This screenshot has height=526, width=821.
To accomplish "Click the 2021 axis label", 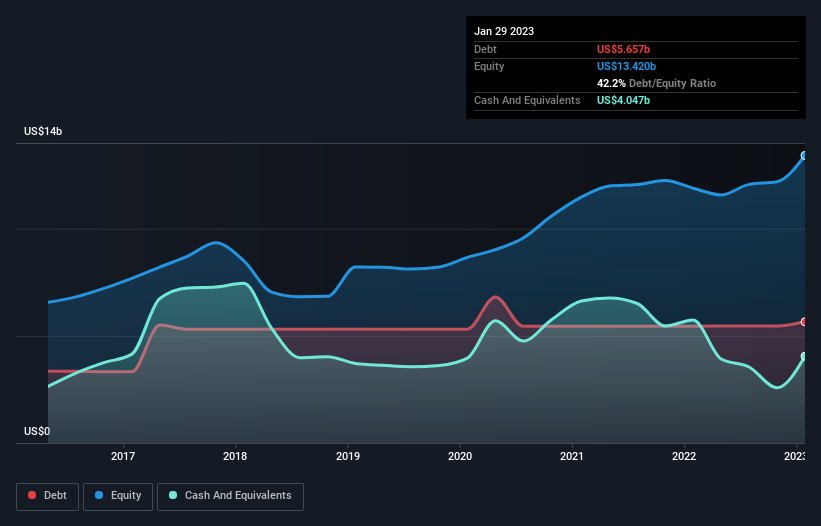I will [572, 456].
